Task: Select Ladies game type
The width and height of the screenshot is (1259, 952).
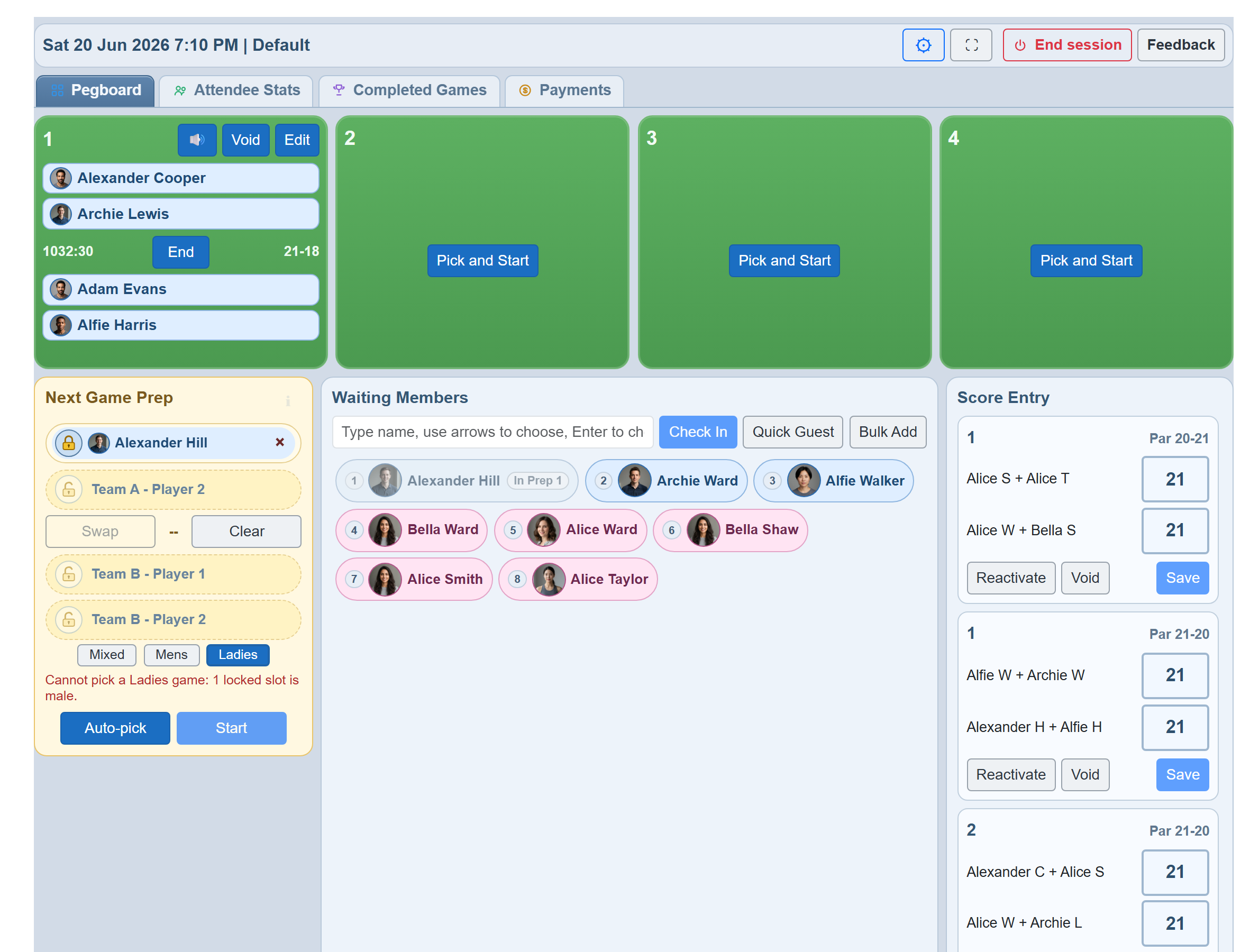Action: pos(238,654)
